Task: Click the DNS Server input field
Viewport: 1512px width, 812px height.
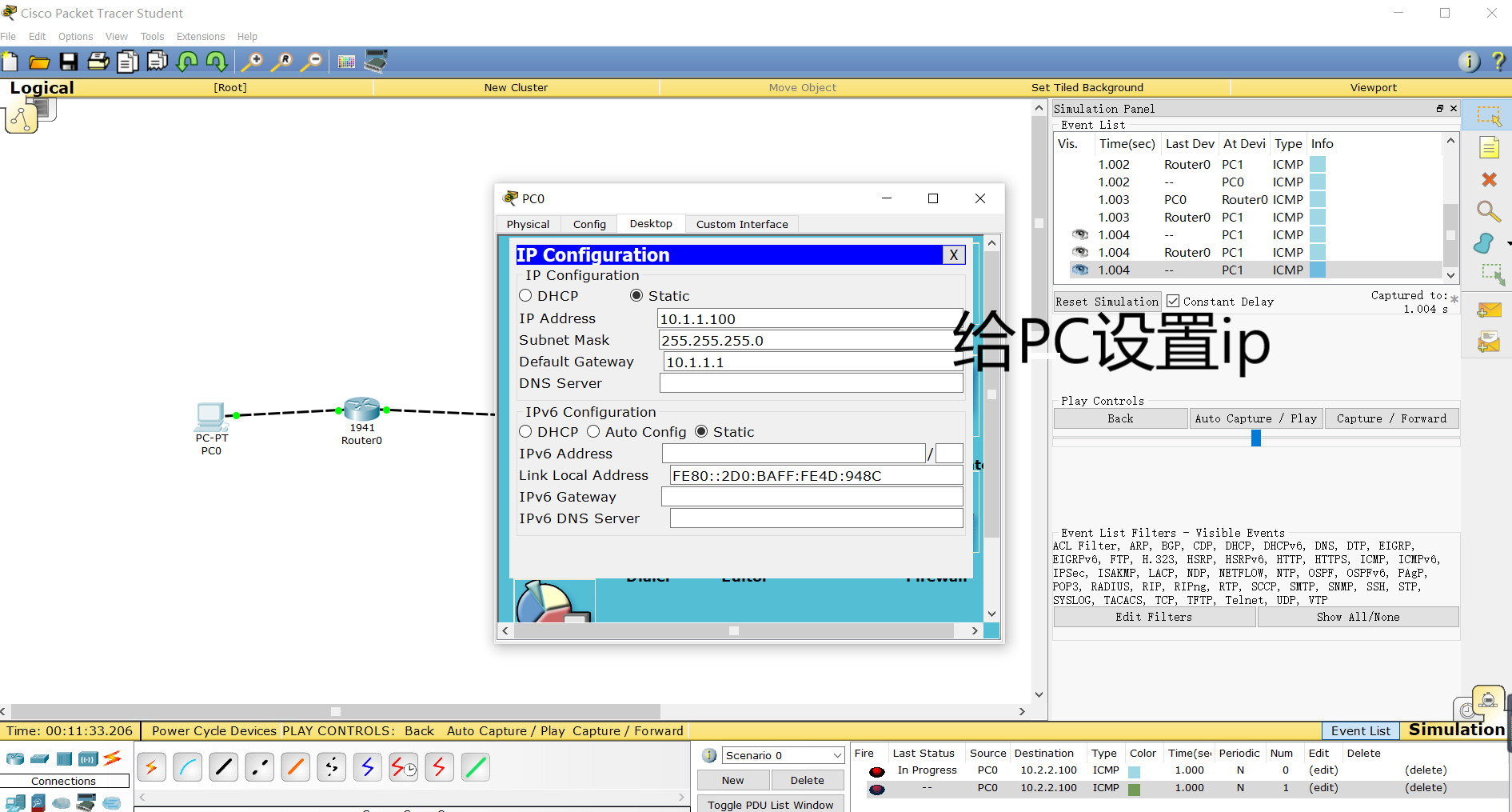Action: pos(811,383)
